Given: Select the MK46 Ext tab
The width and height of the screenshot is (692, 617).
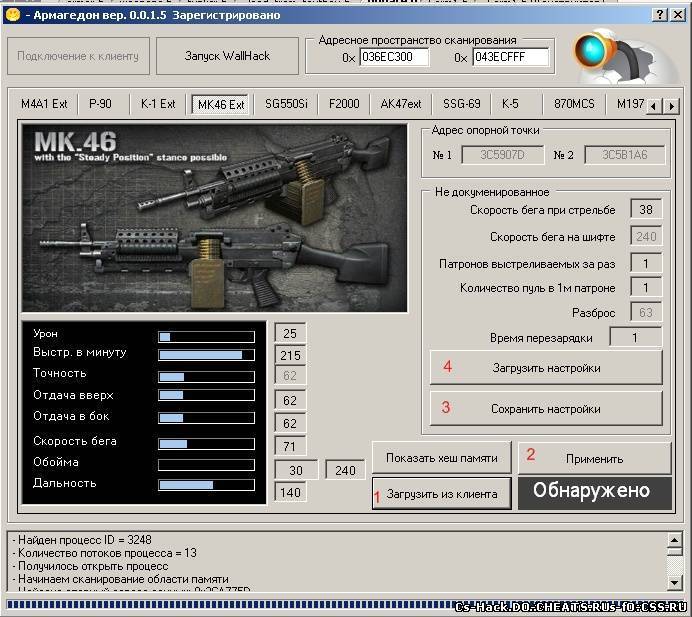Looking at the screenshot, I should (221, 105).
